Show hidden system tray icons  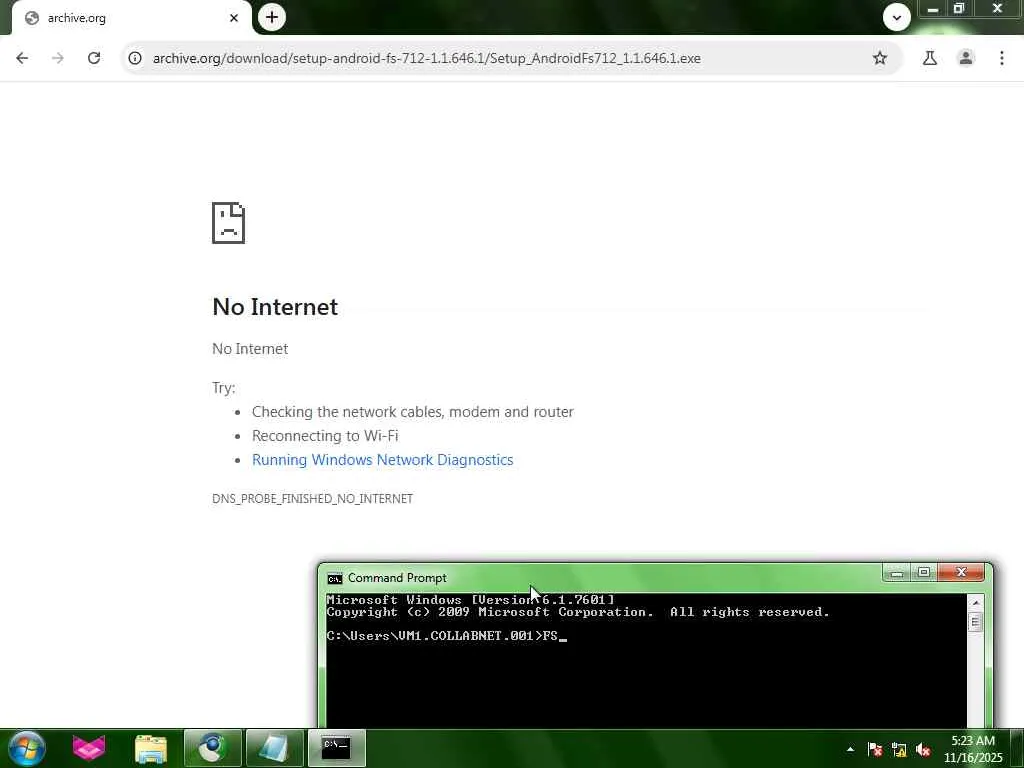(850, 749)
